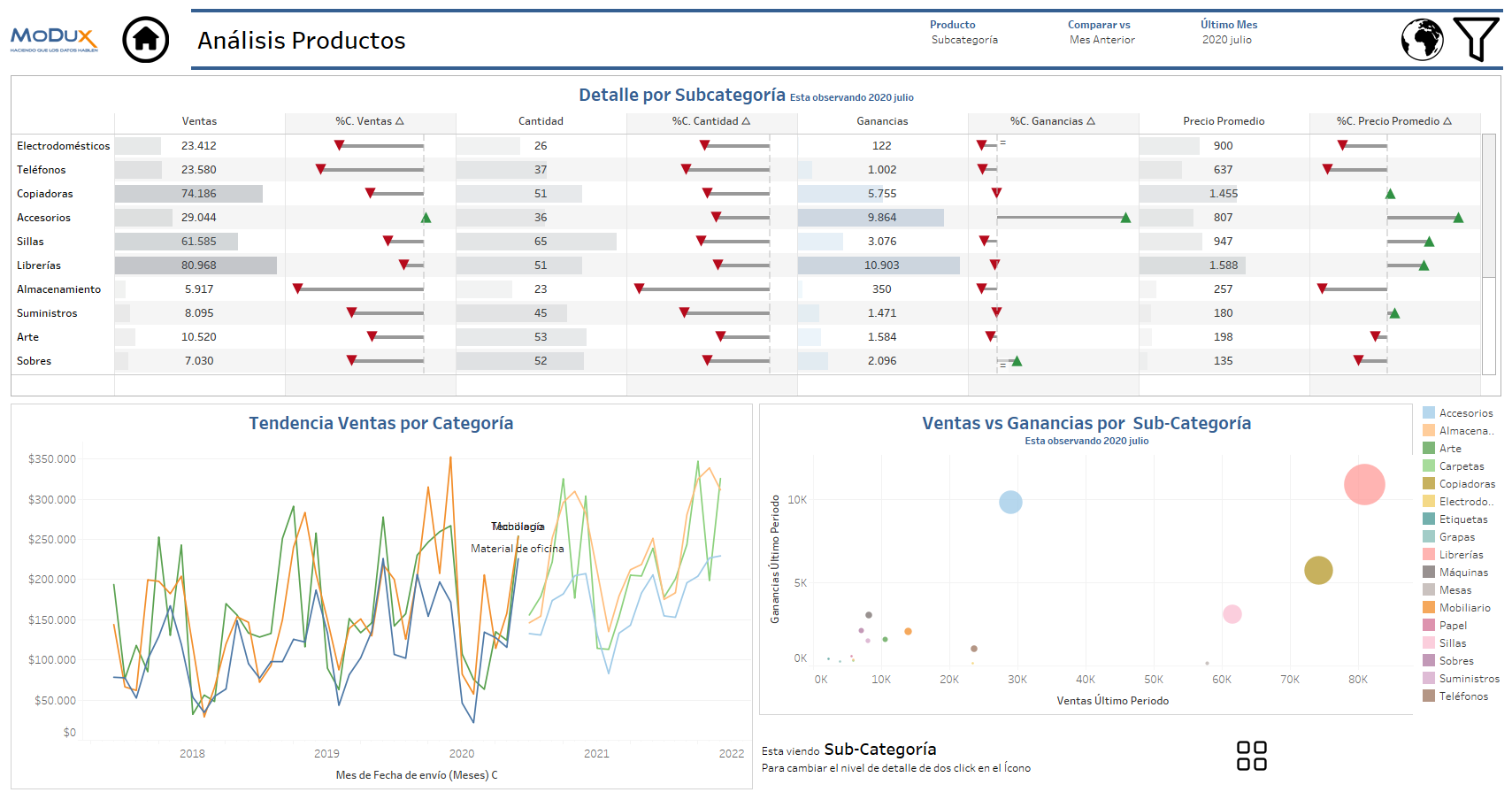The width and height of the screenshot is (1512, 800).
Task: Click the grid icon to change detail level
Action: point(1250,756)
